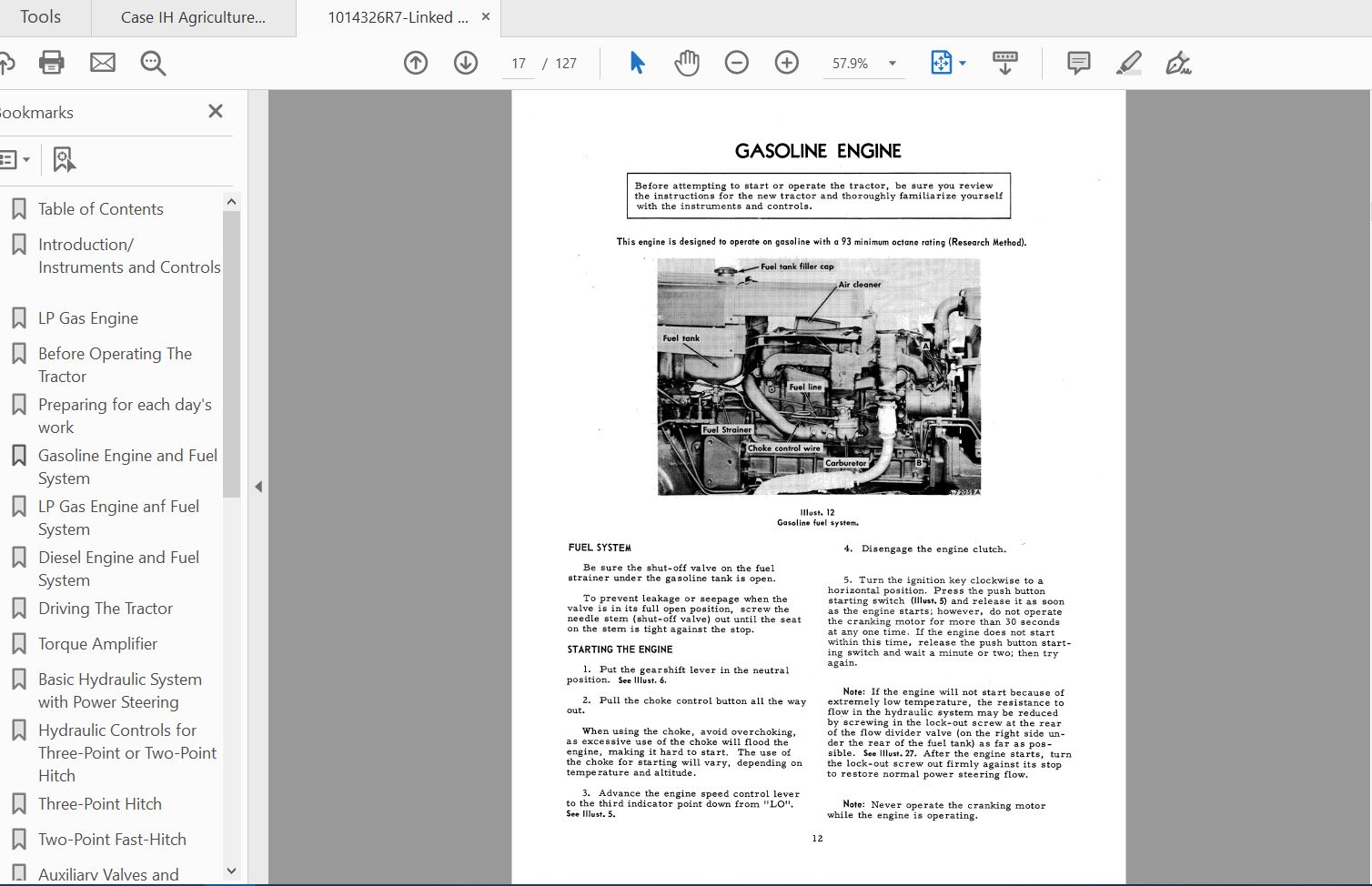Switch to the Case IH Agriculture tab

[193, 17]
